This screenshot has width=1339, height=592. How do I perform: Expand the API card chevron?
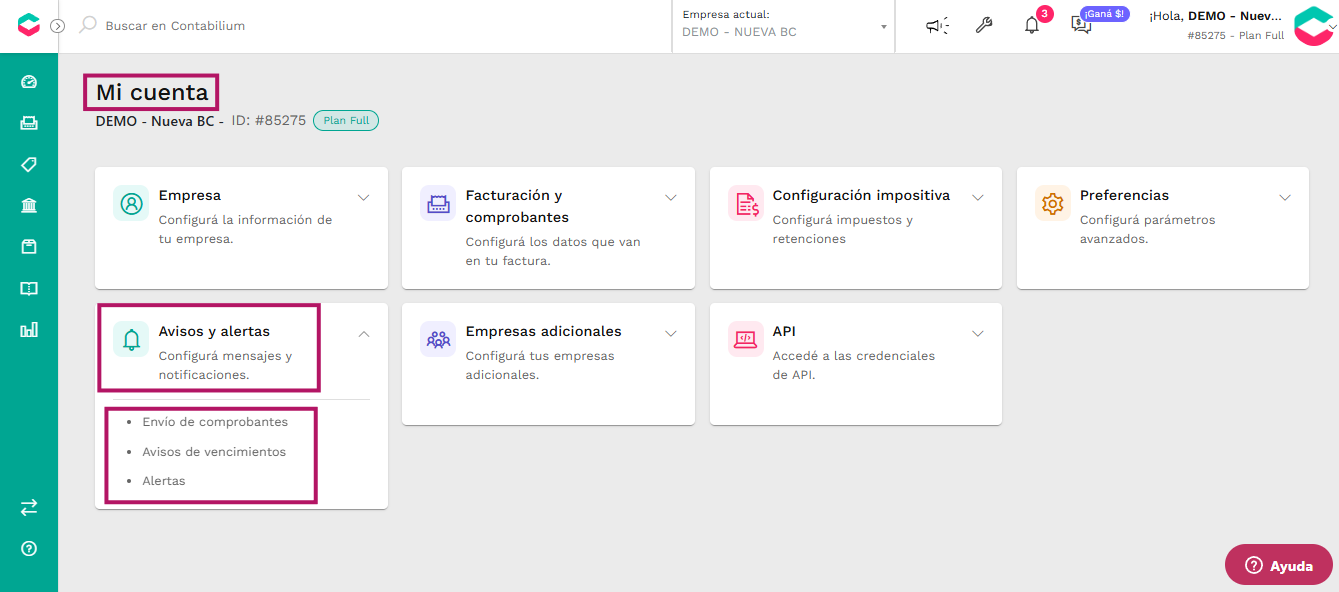point(978,334)
